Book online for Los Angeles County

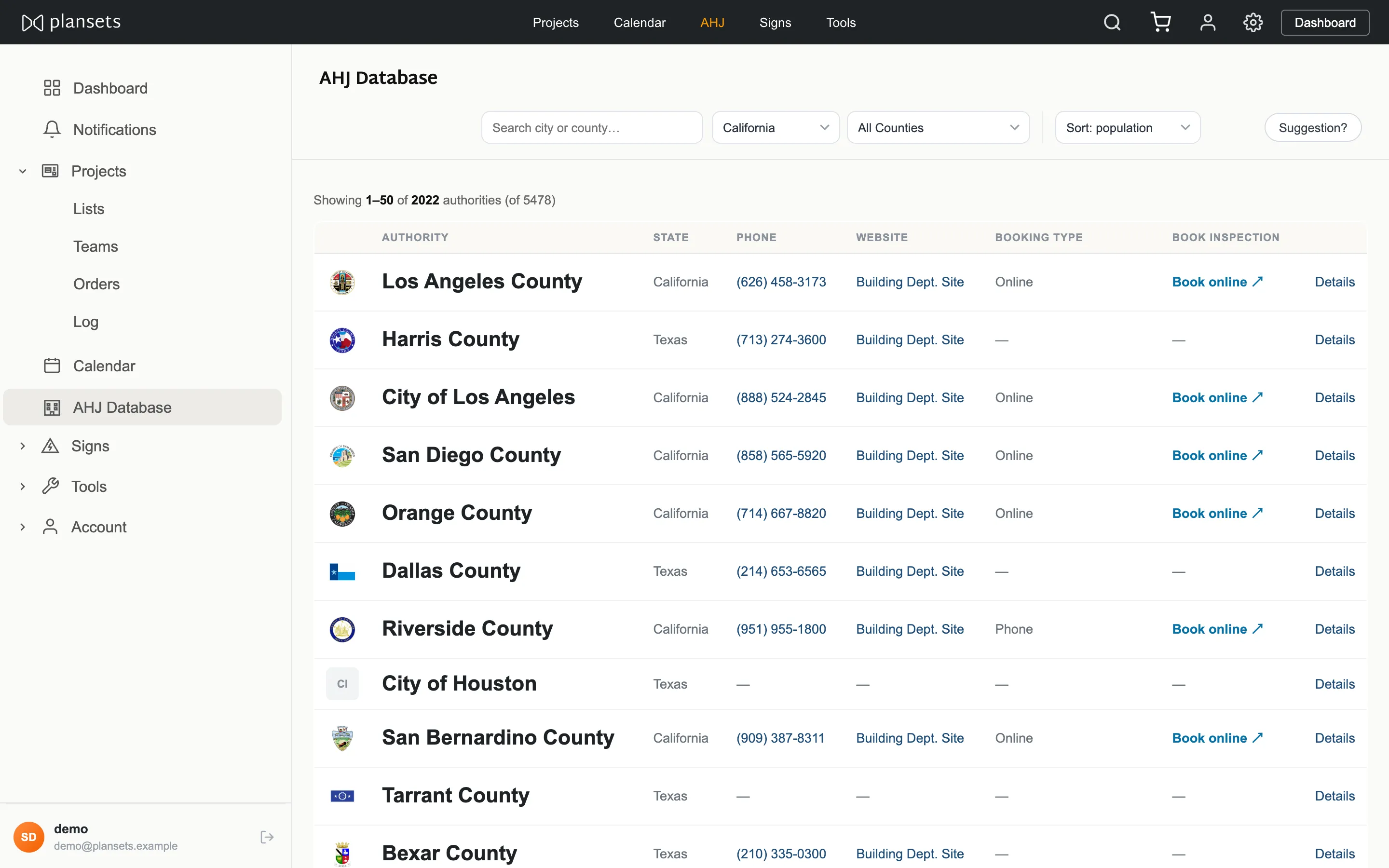tap(1217, 282)
